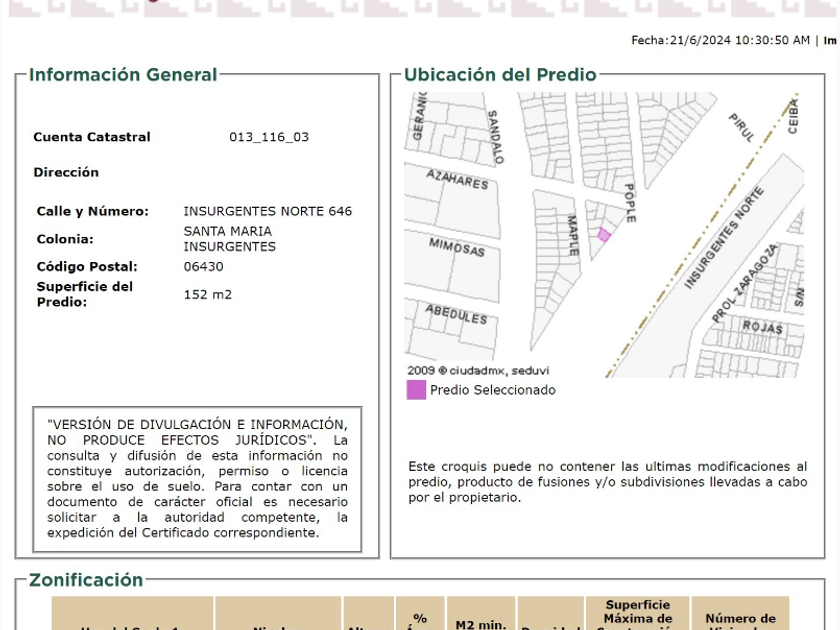Image resolution: width=840 pixels, height=630 pixels.
Task: Click the property location map thumbnail
Action: (x=604, y=235)
